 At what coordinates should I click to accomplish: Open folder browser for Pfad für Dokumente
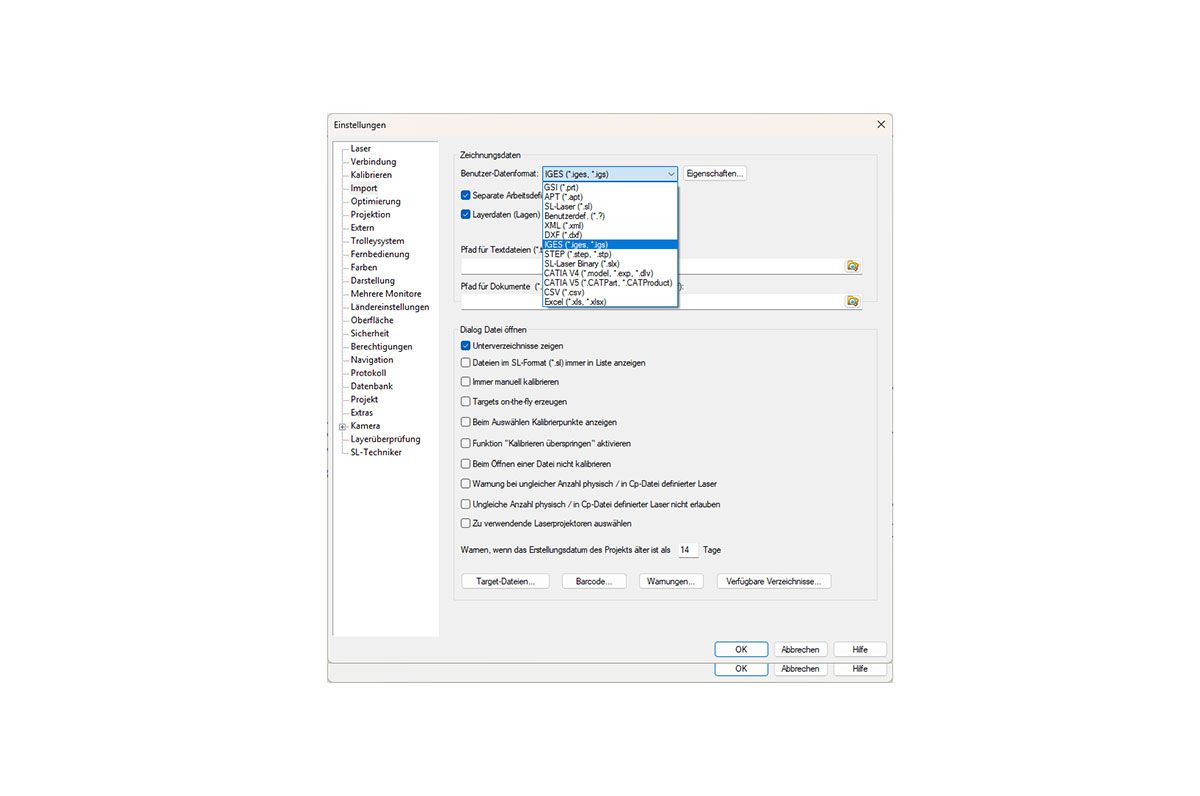click(852, 300)
